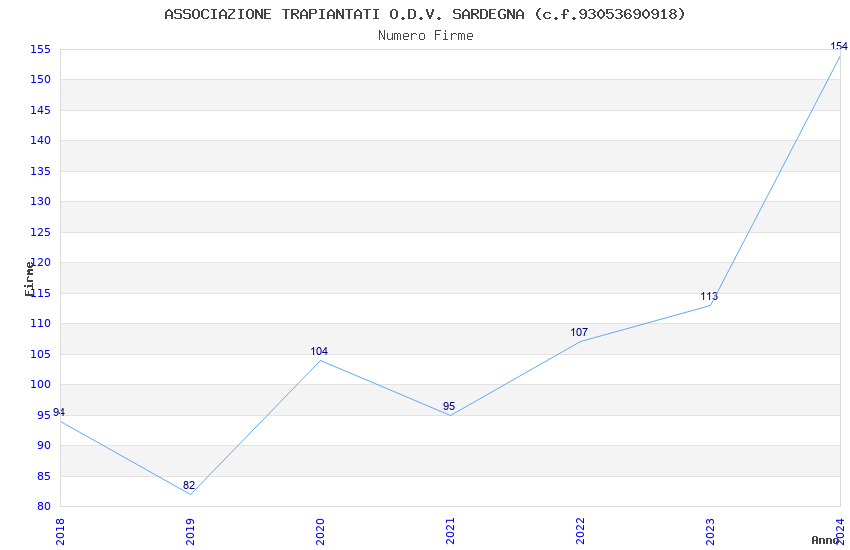Click the x-axis year label 2022

click(581, 532)
